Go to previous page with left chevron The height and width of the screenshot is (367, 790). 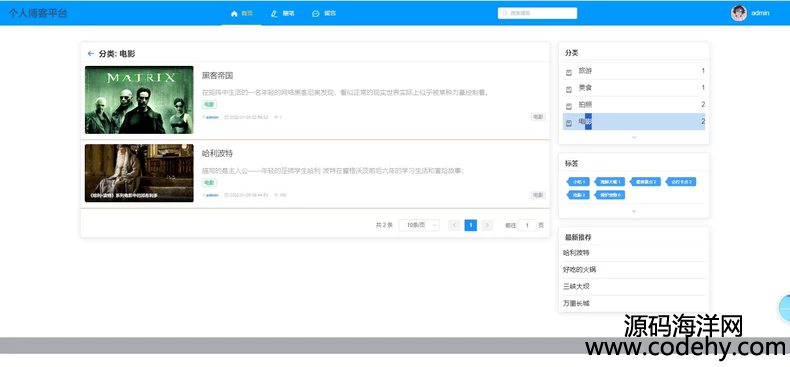[x=454, y=225]
